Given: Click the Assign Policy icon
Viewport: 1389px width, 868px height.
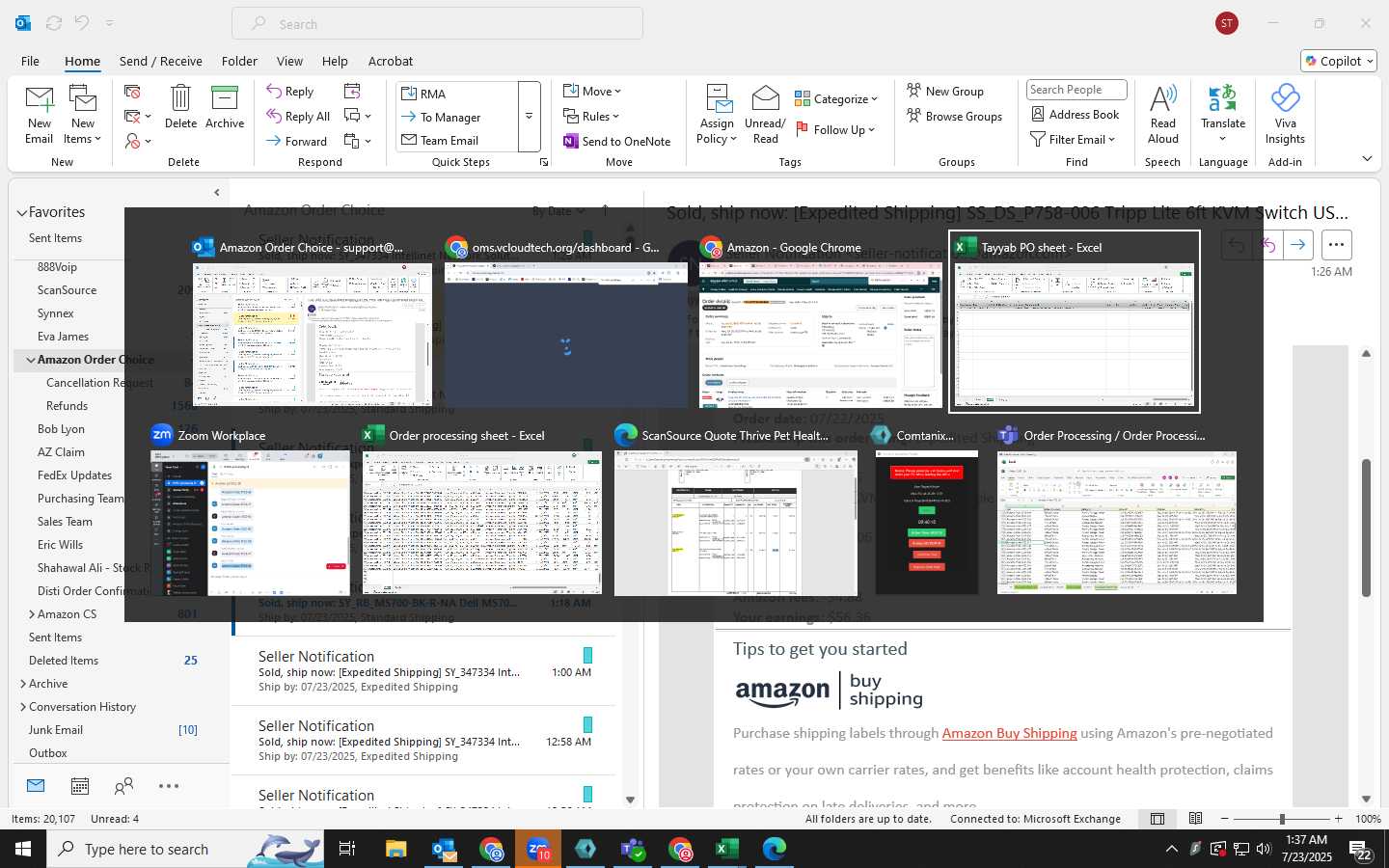Looking at the screenshot, I should [718, 98].
